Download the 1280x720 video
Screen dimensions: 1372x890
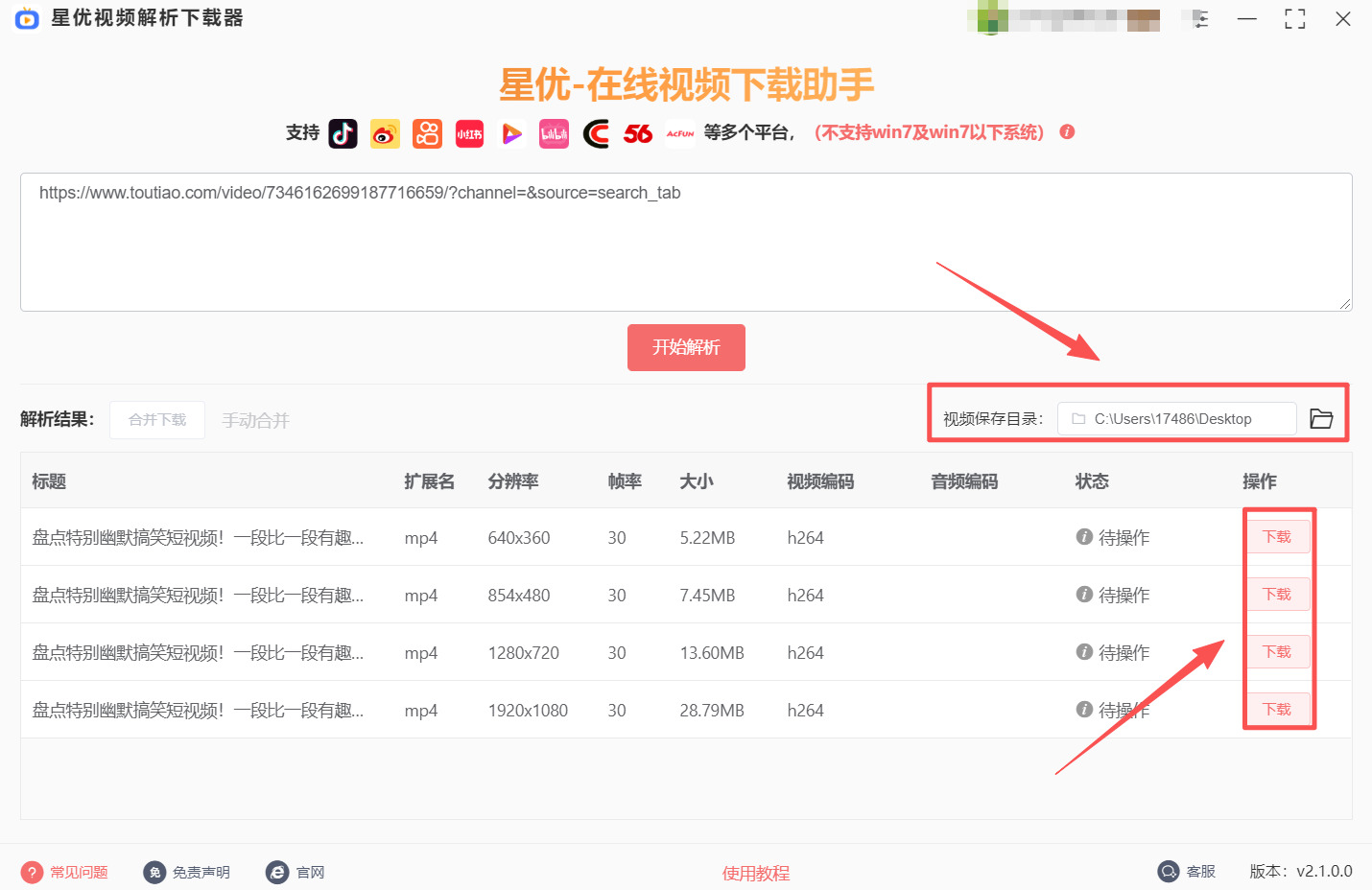[1277, 652]
